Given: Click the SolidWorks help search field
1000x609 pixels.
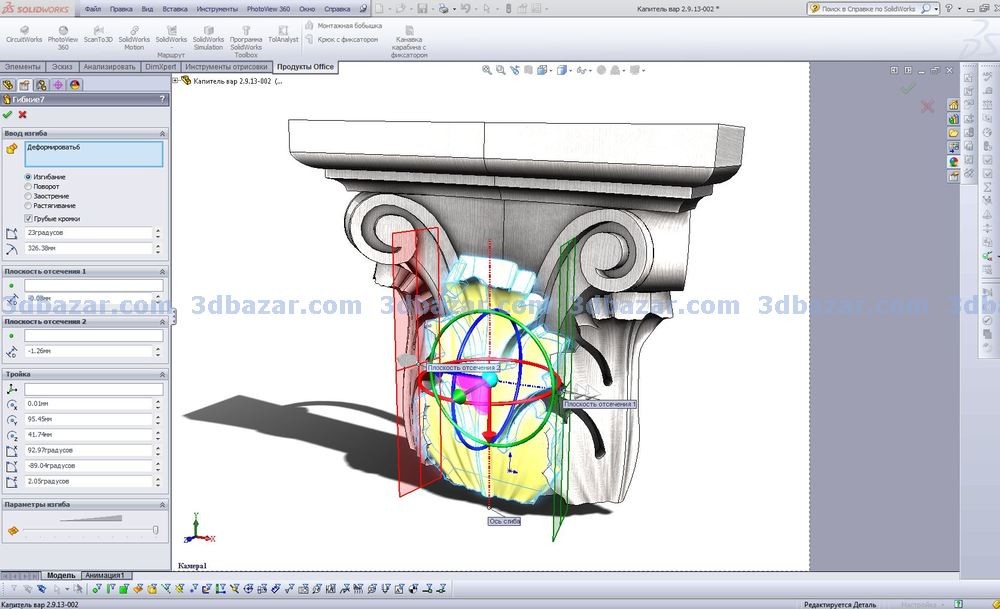Looking at the screenshot, I should (865, 8).
